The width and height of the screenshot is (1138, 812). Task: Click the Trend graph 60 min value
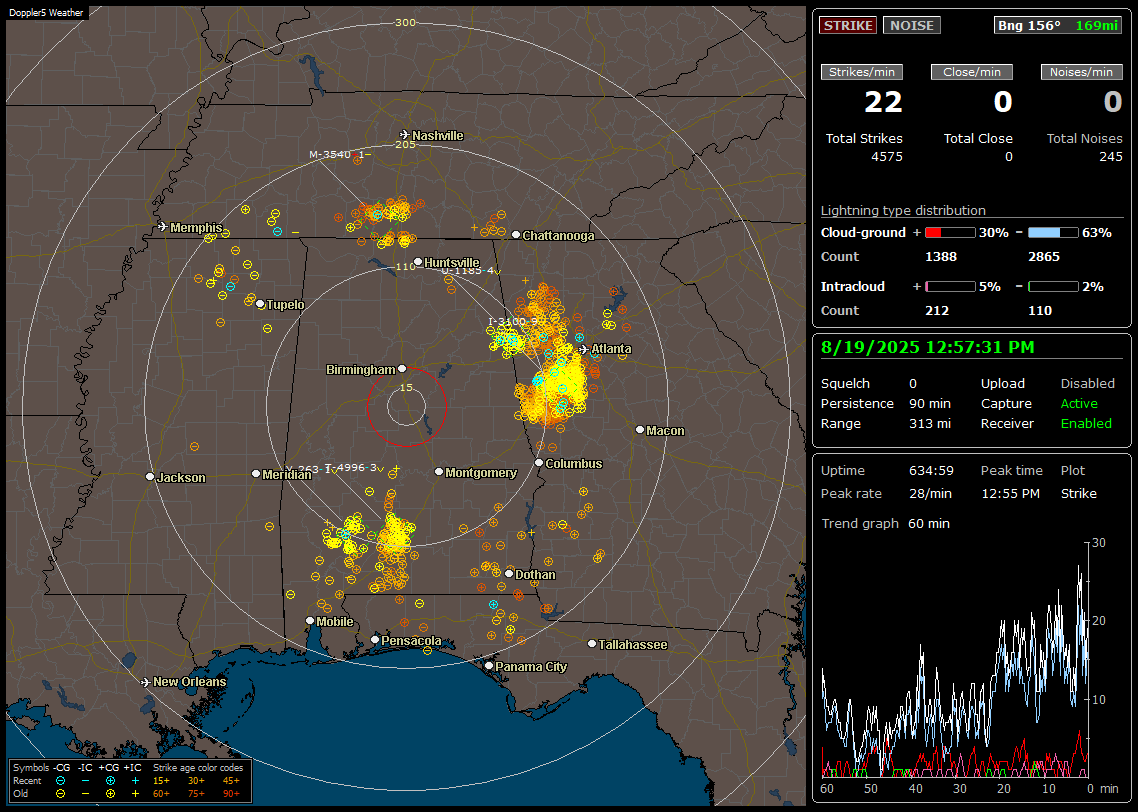click(929, 524)
